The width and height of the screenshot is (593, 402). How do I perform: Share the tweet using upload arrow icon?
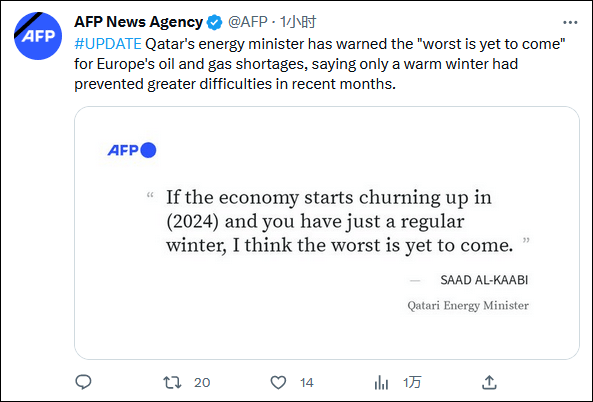click(489, 382)
